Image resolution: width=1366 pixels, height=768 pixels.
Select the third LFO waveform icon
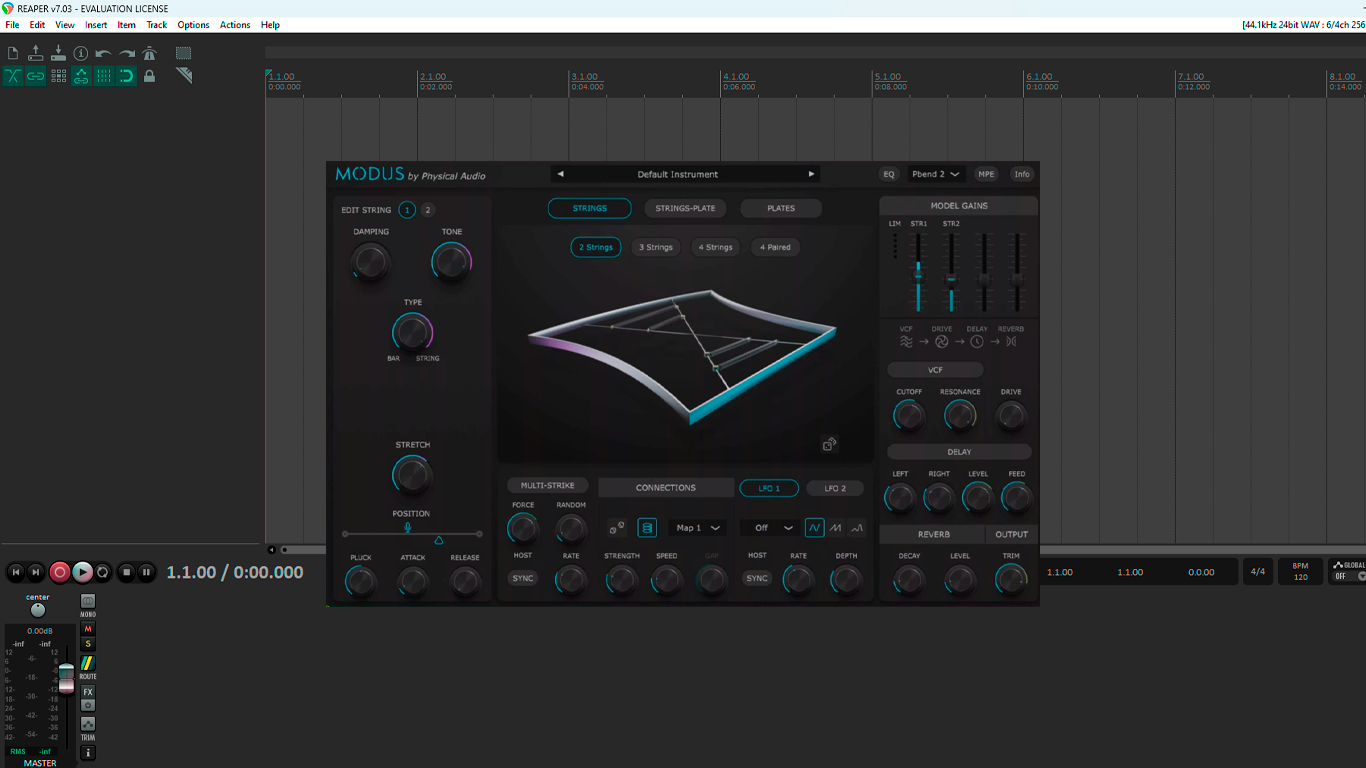click(857, 528)
